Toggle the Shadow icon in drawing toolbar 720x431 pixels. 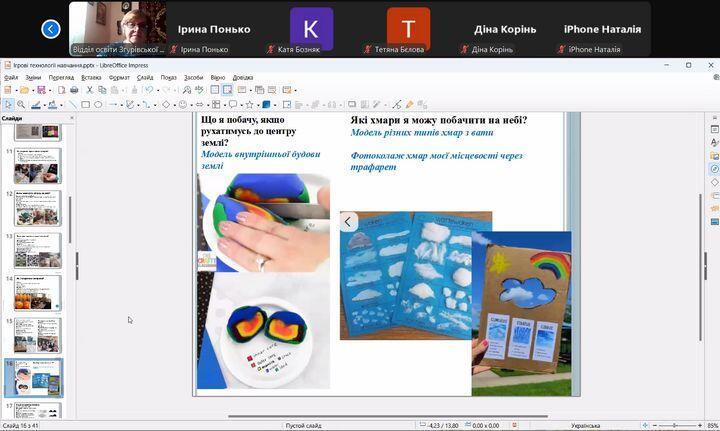coord(352,105)
